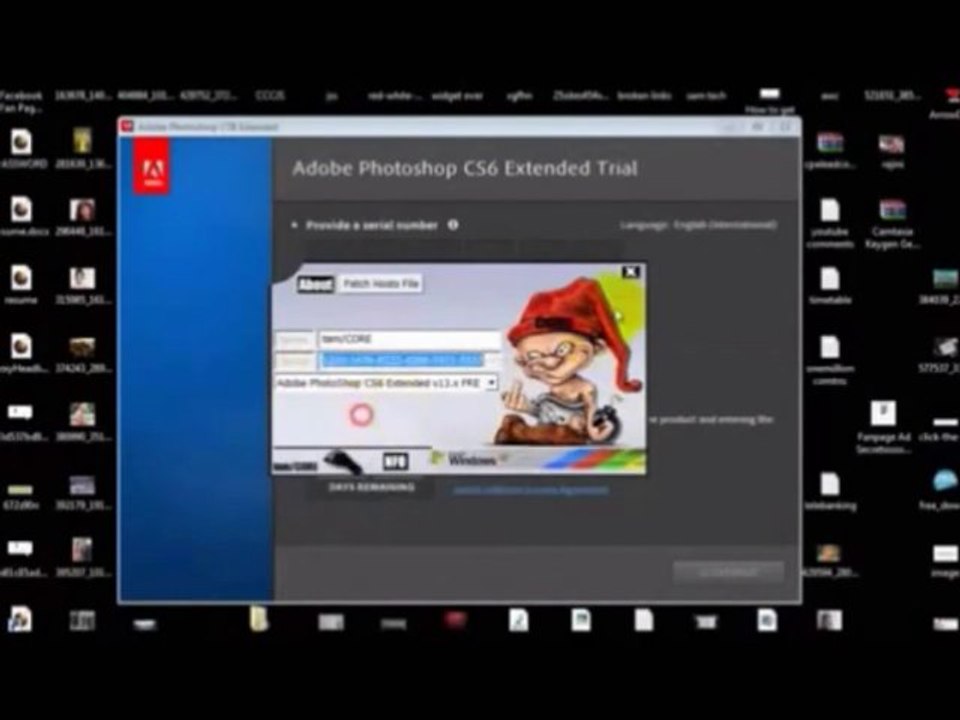Click the Patch Hosts File button
This screenshot has width=960, height=720.
tap(380, 283)
